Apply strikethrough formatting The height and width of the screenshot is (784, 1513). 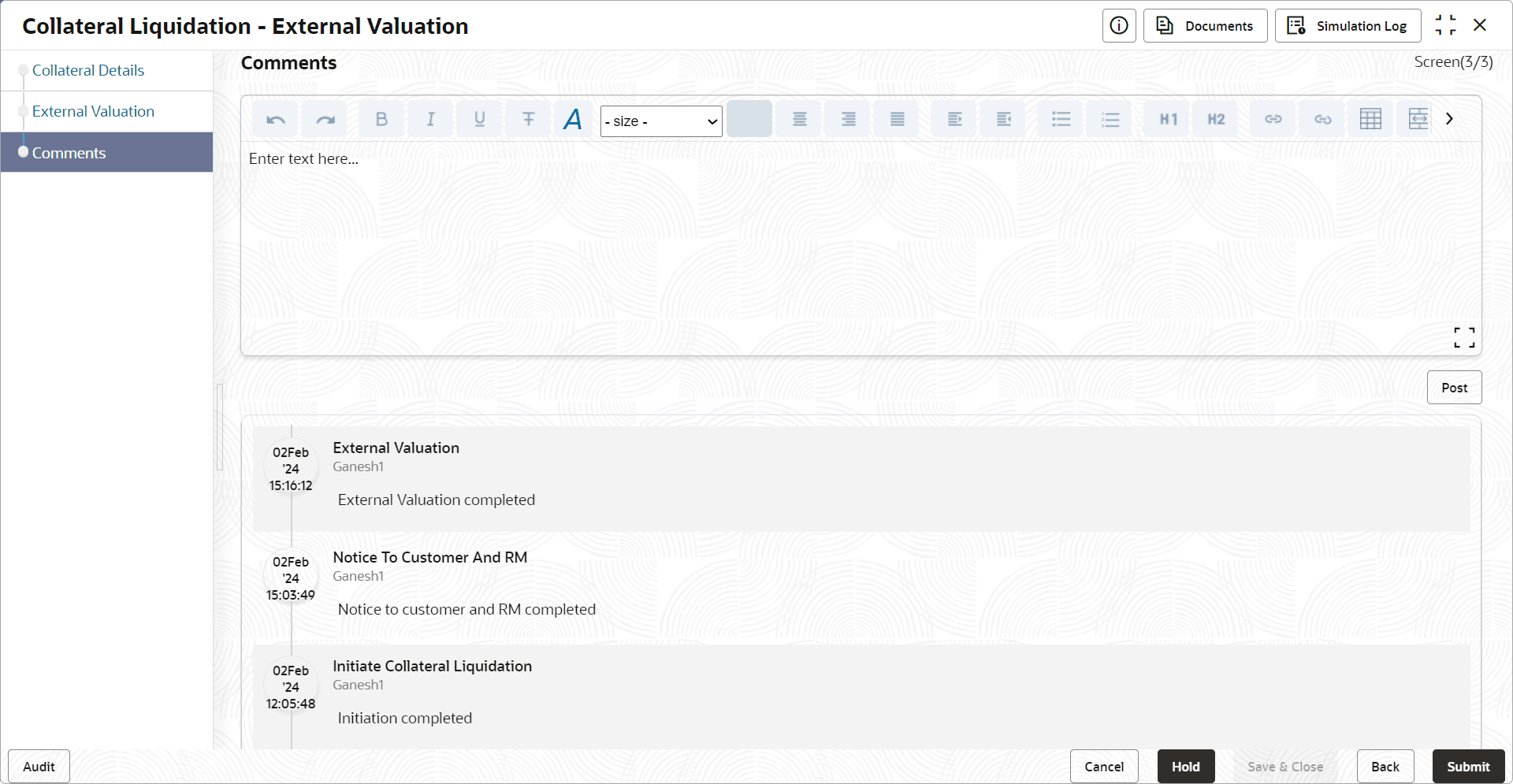[528, 120]
